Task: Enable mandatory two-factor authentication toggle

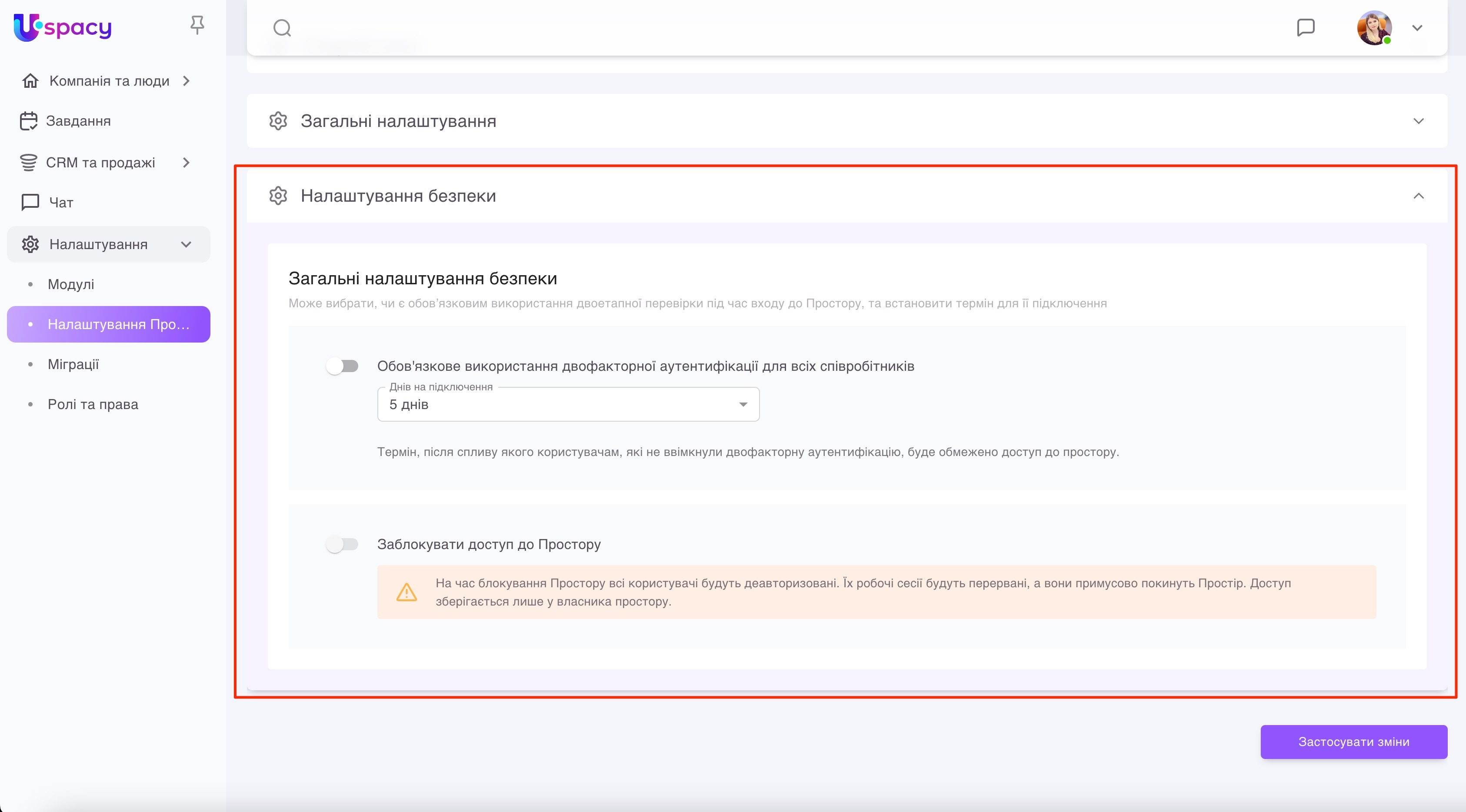Action: [x=342, y=366]
